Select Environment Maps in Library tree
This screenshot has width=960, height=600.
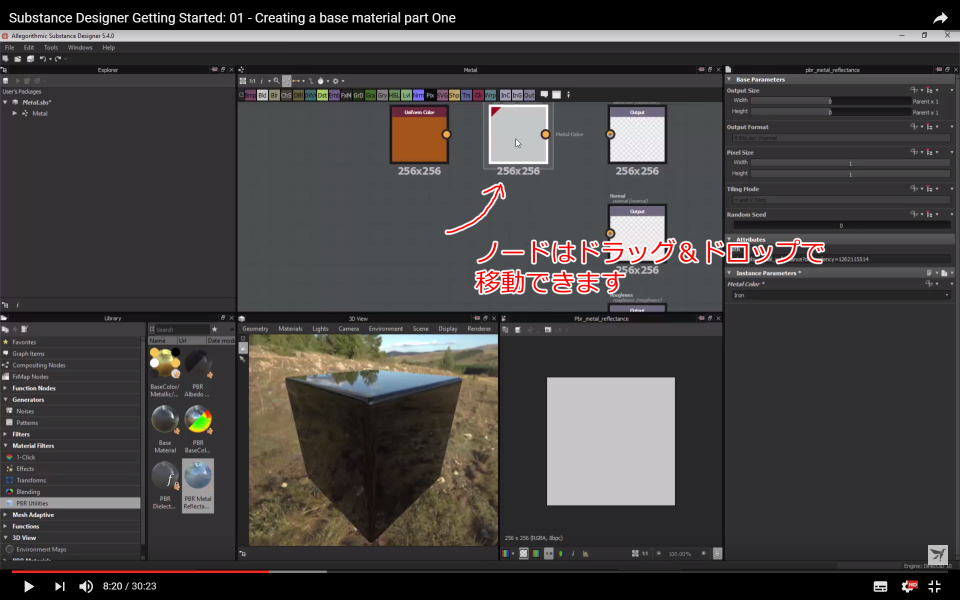[x=70, y=549]
